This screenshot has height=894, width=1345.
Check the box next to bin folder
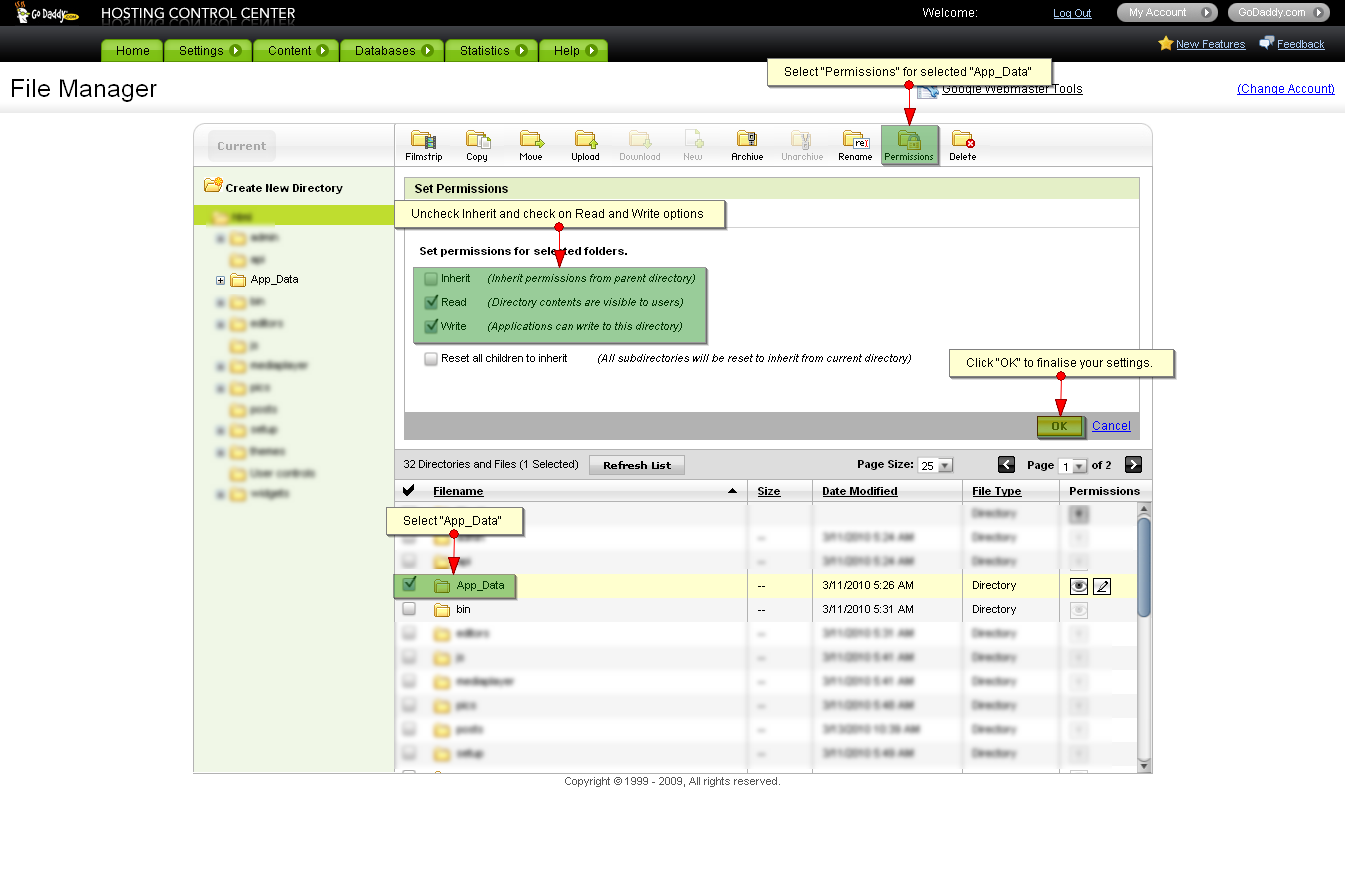pyautogui.click(x=409, y=609)
